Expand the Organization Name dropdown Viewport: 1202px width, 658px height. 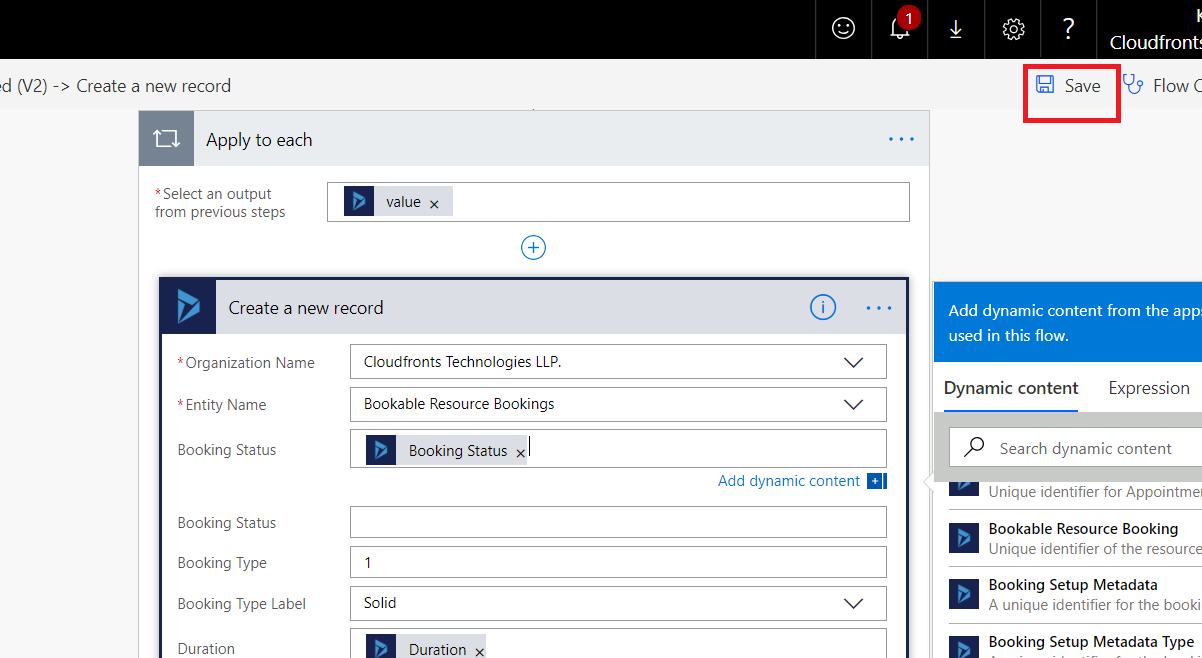[x=853, y=362]
